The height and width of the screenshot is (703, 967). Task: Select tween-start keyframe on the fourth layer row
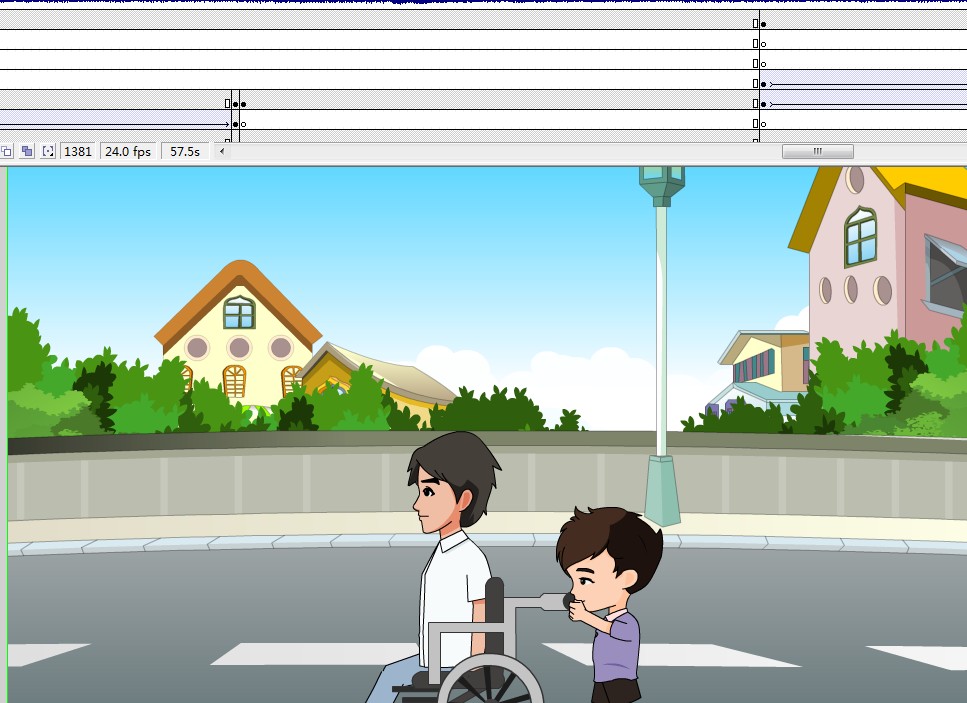pos(763,84)
